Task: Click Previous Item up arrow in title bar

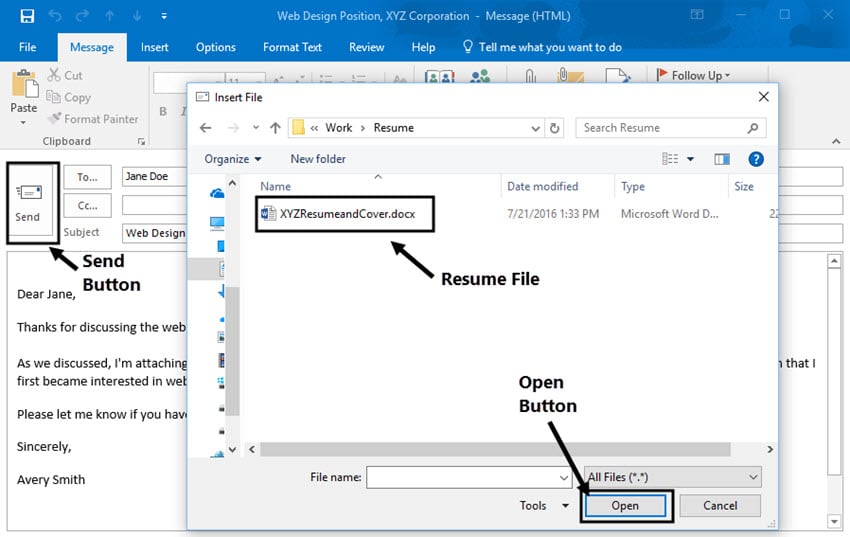Action: coord(110,16)
